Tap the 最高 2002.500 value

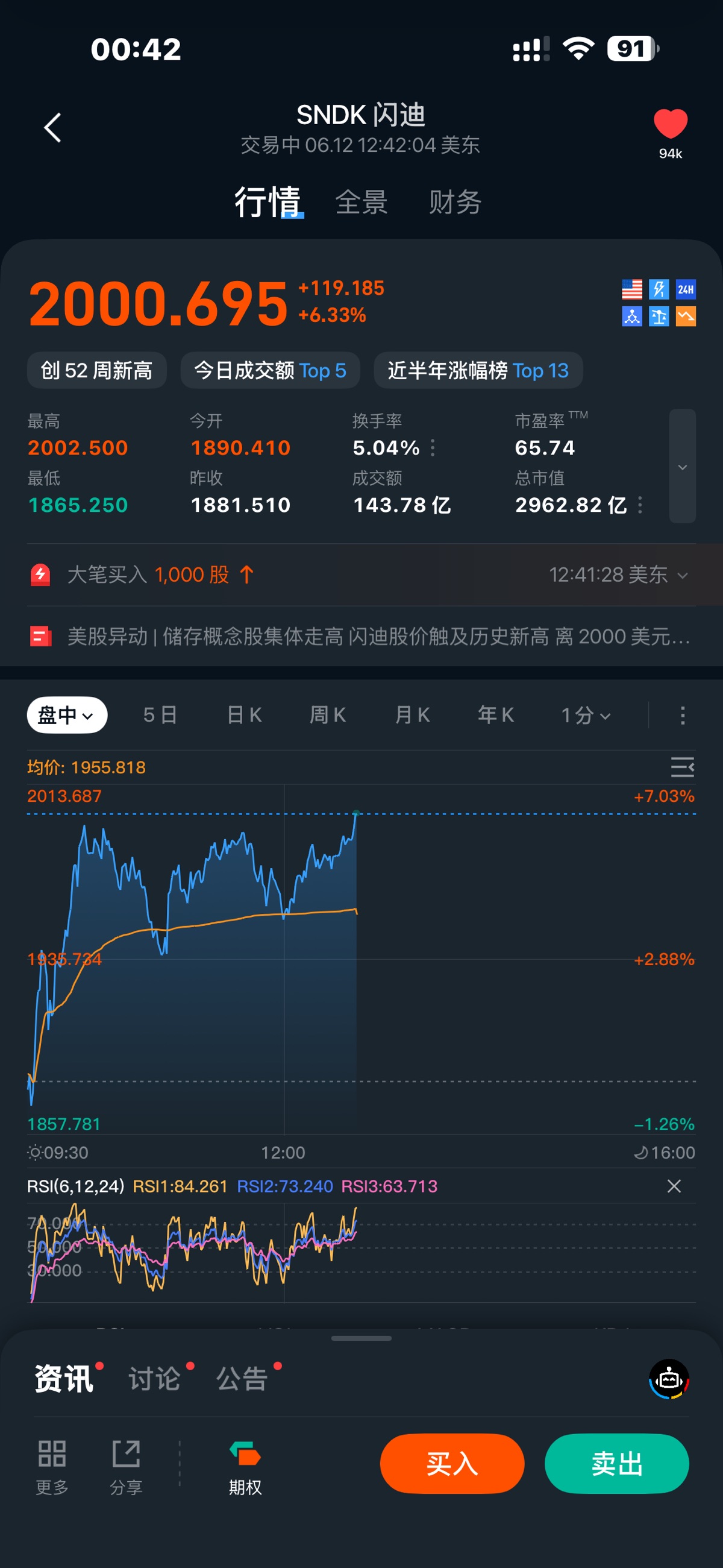[x=78, y=448]
